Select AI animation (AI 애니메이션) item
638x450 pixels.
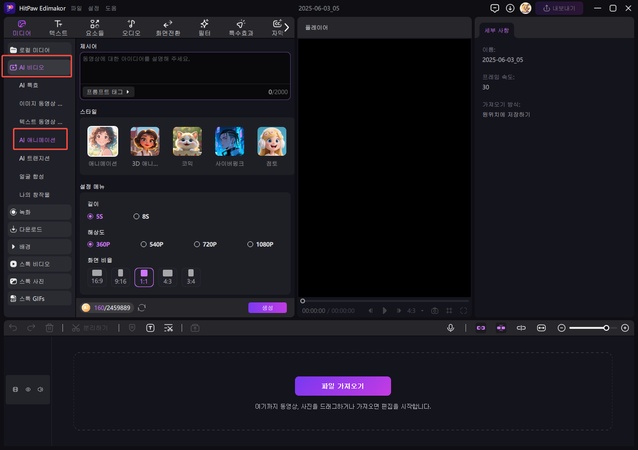(x=37, y=140)
